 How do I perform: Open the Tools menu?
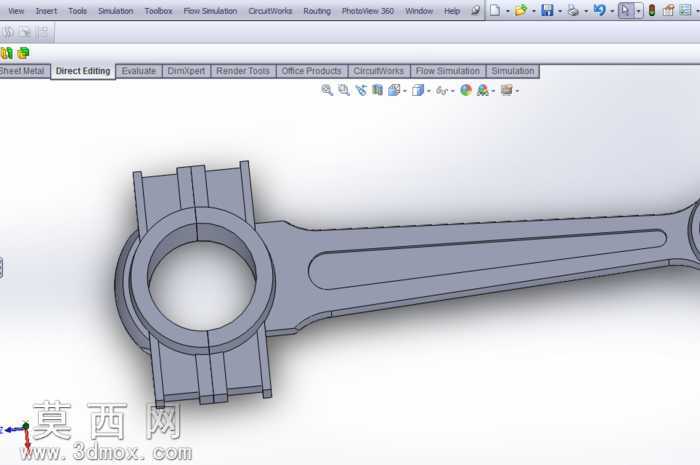coord(77,11)
